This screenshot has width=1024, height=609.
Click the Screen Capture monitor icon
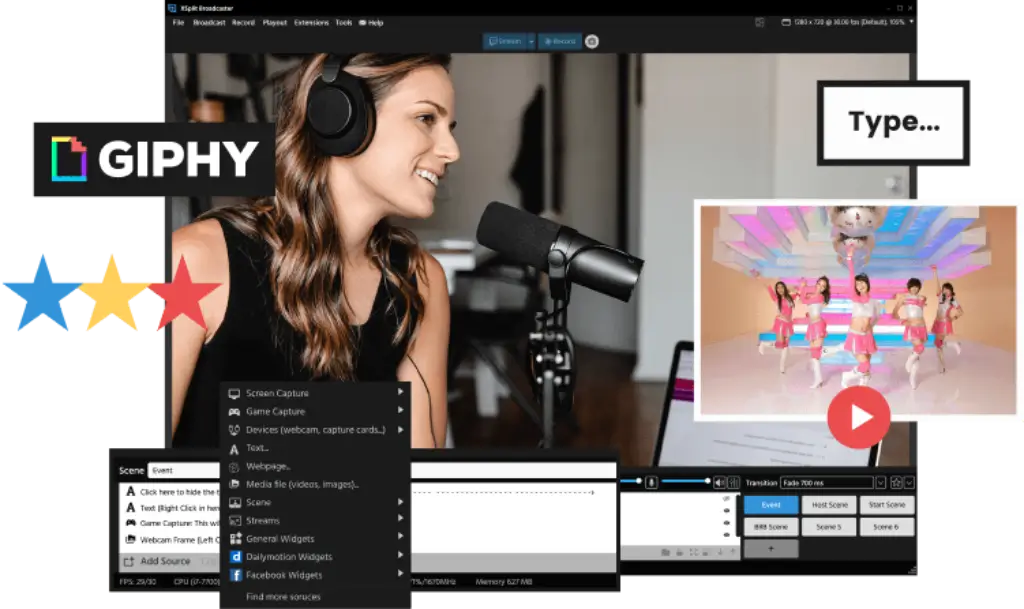[x=234, y=394]
